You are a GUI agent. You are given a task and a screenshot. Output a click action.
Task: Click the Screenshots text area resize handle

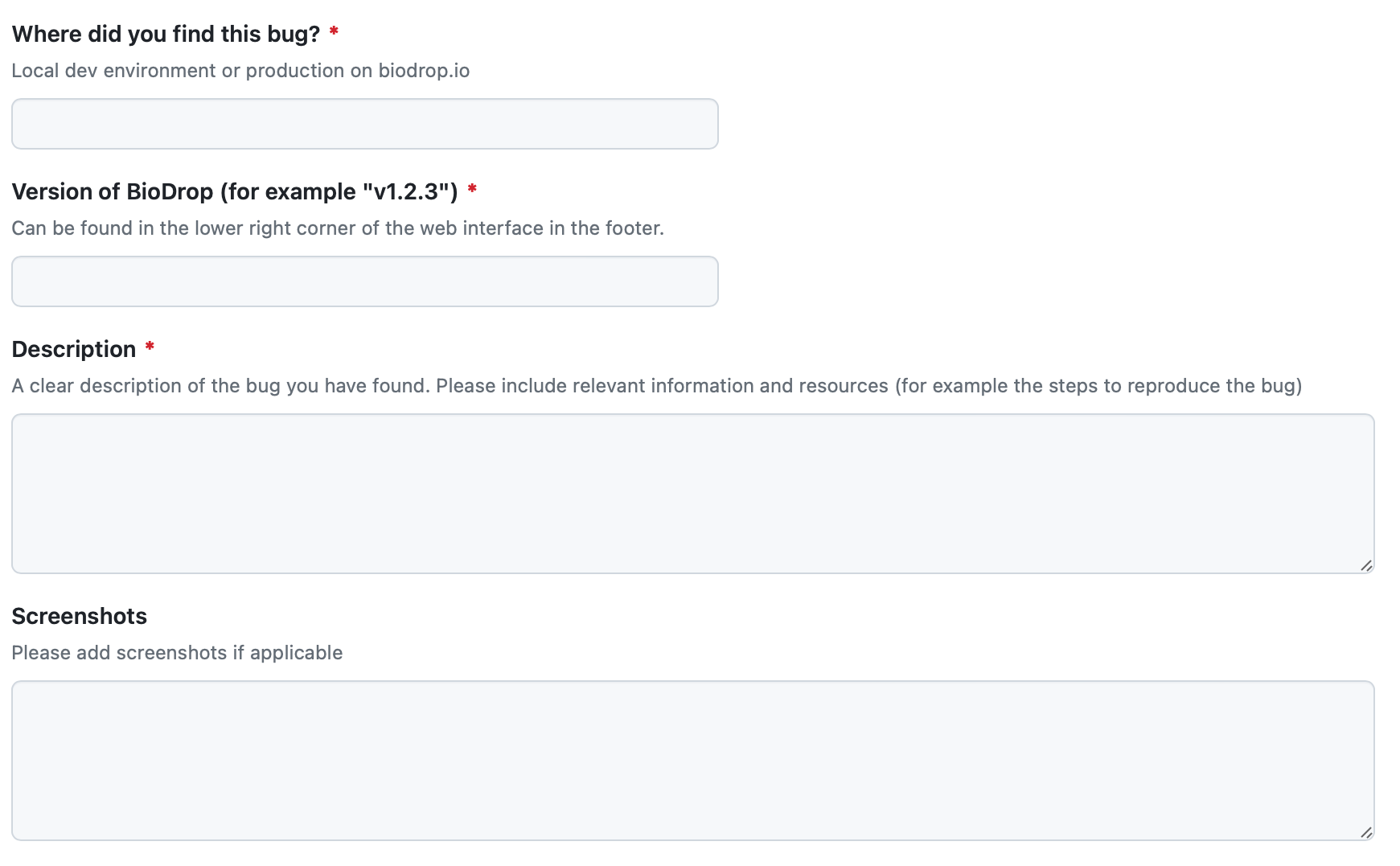point(1366,832)
